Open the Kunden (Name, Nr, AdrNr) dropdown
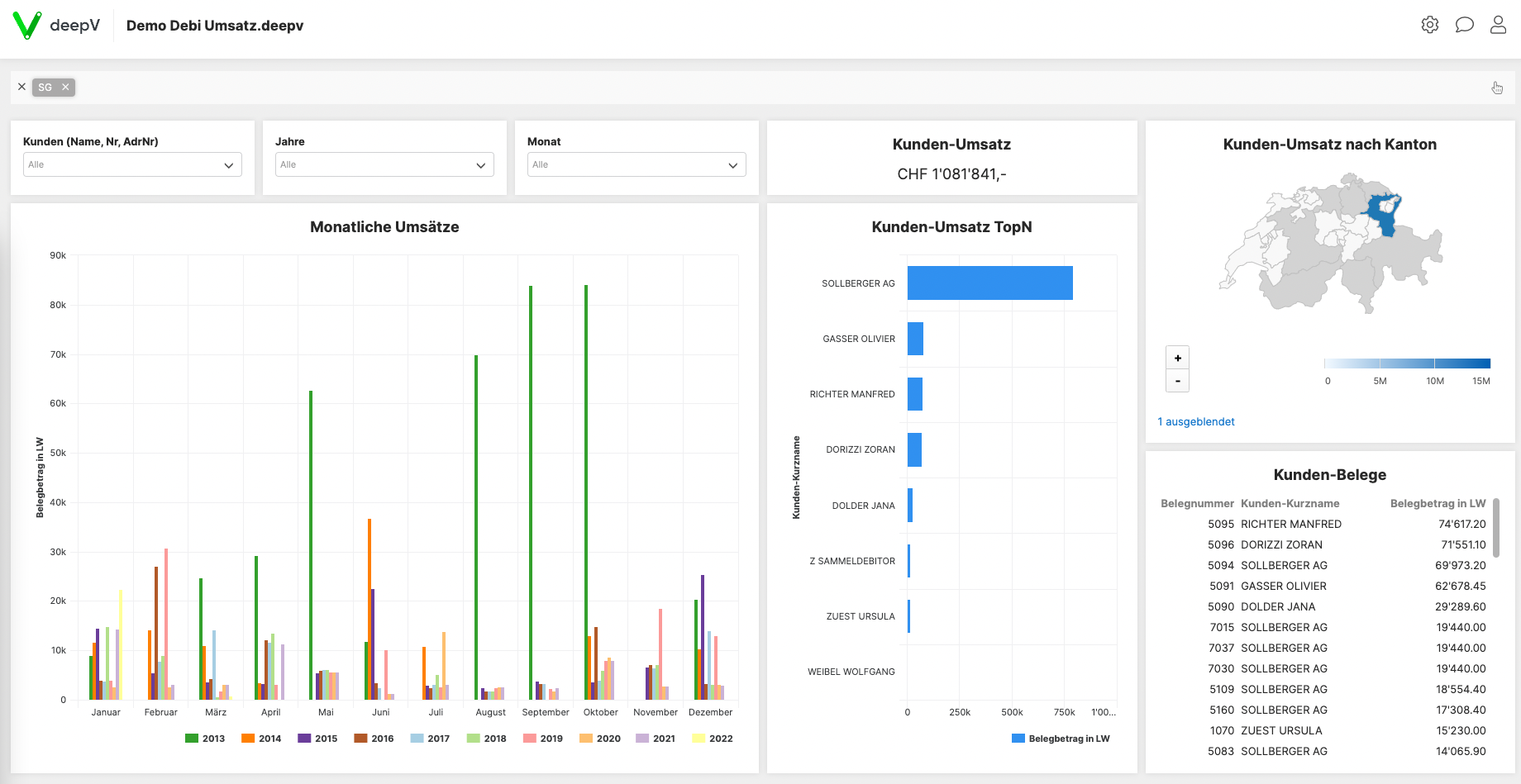This screenshot has height=784, width=1521. [132, 164]
